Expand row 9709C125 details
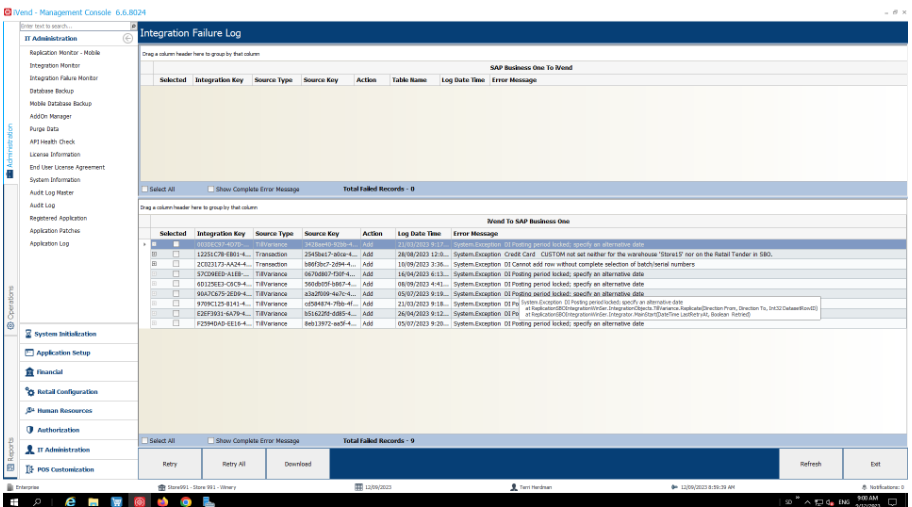912x507 pixels. [x=154, y=304]
